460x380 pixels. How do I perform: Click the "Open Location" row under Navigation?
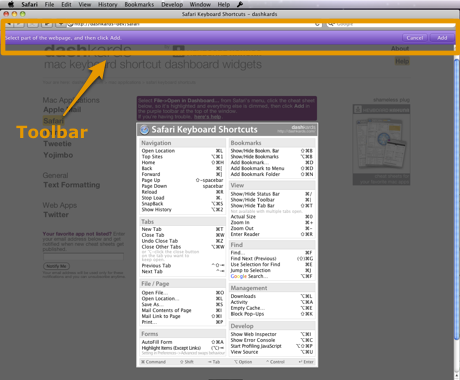point(182,151)
